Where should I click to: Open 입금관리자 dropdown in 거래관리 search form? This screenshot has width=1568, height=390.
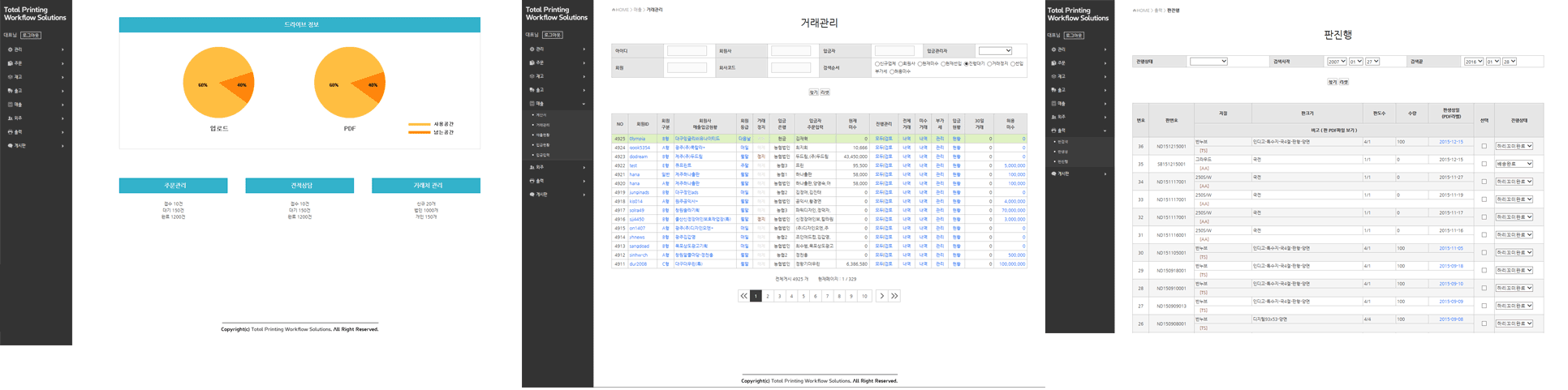click(994, 50)
